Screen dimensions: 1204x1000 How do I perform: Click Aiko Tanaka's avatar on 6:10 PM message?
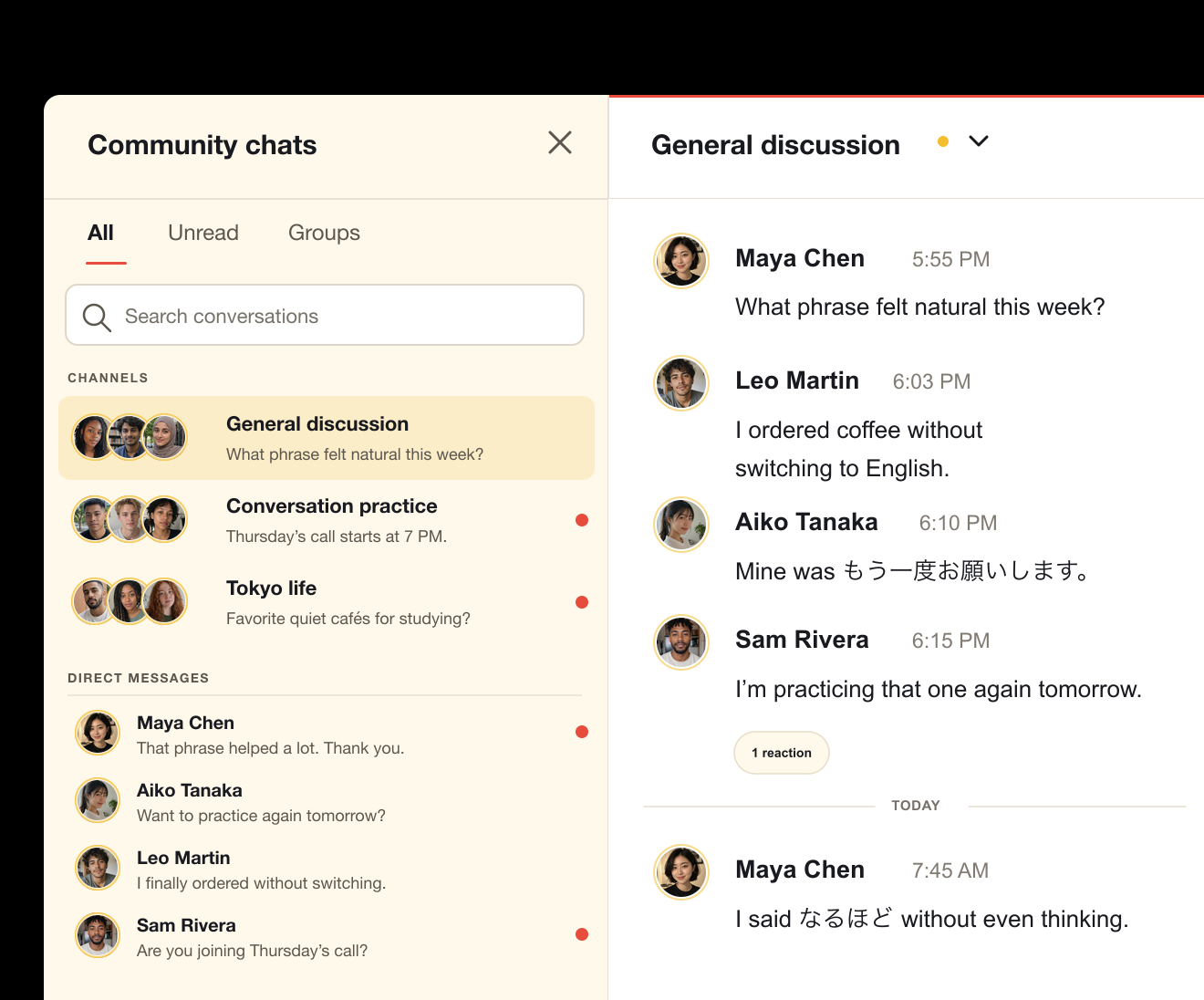tap(681, 525)
